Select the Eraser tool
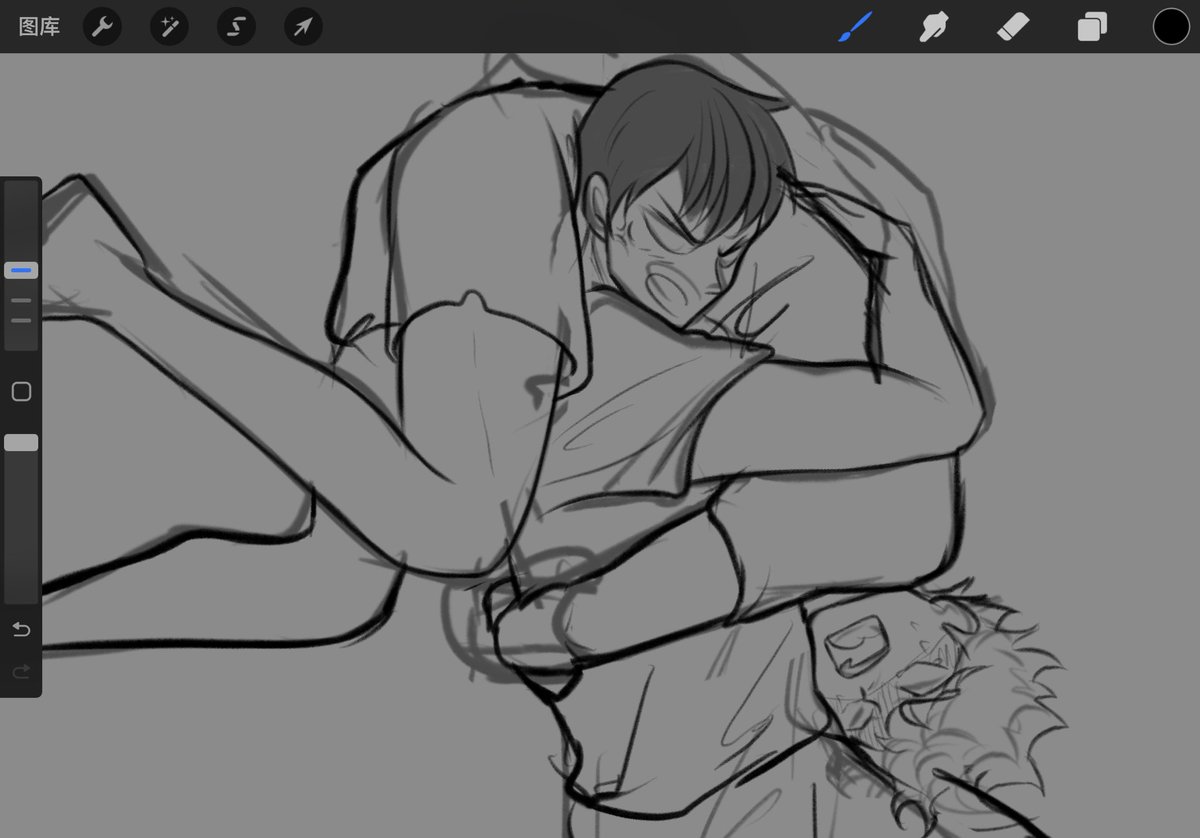 click(x=1013, y=27)
